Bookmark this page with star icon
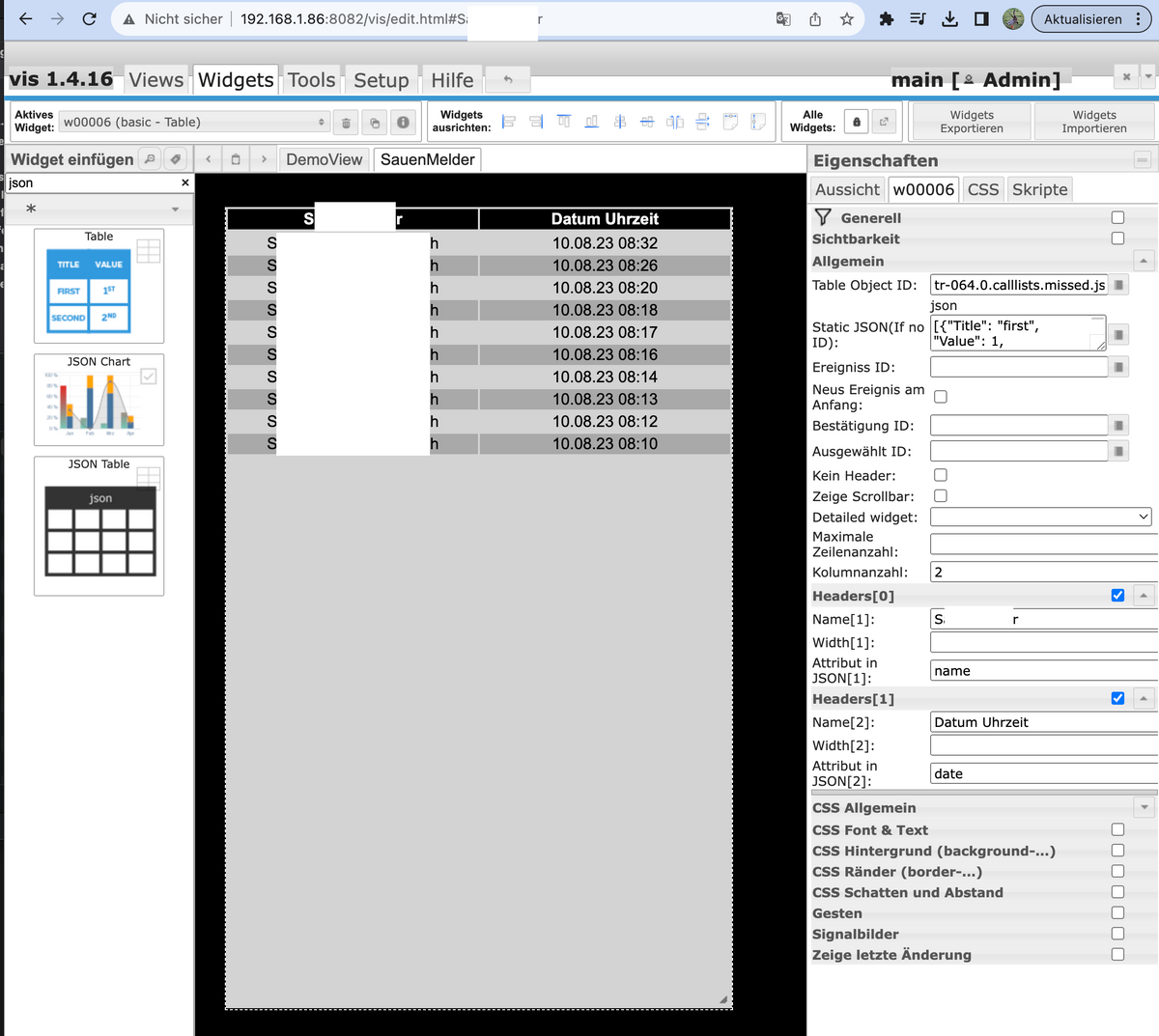The image size is (1159, 1036). (847, 19)
